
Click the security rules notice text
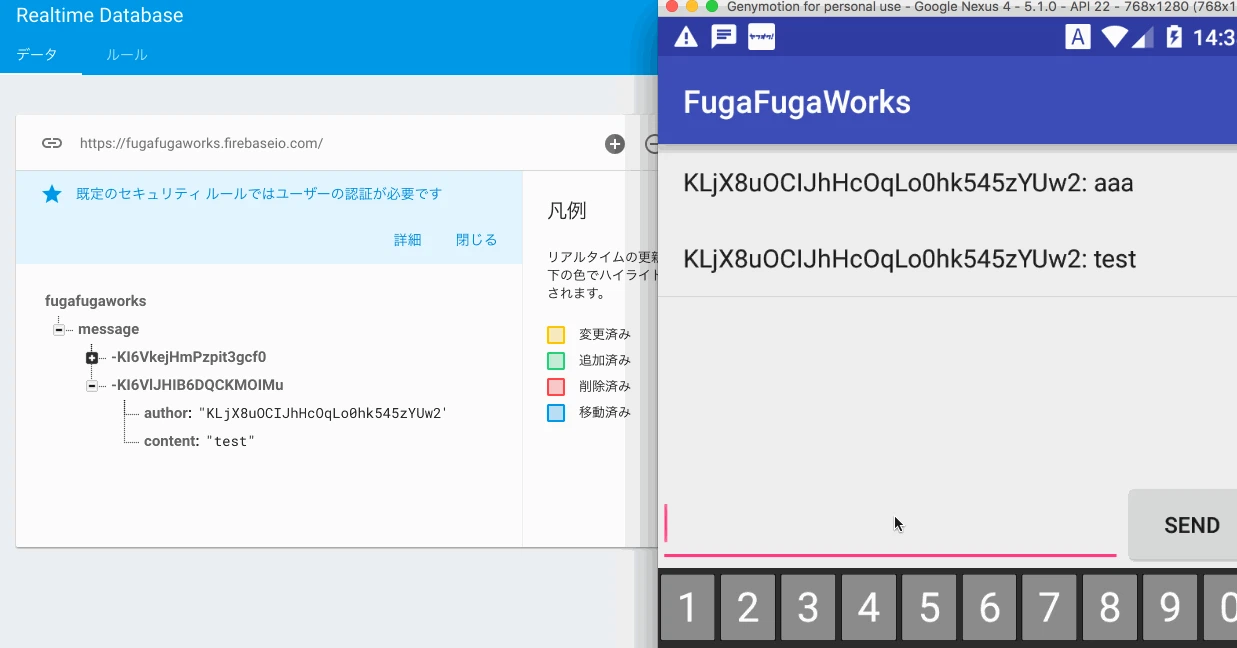click(259, 194)
